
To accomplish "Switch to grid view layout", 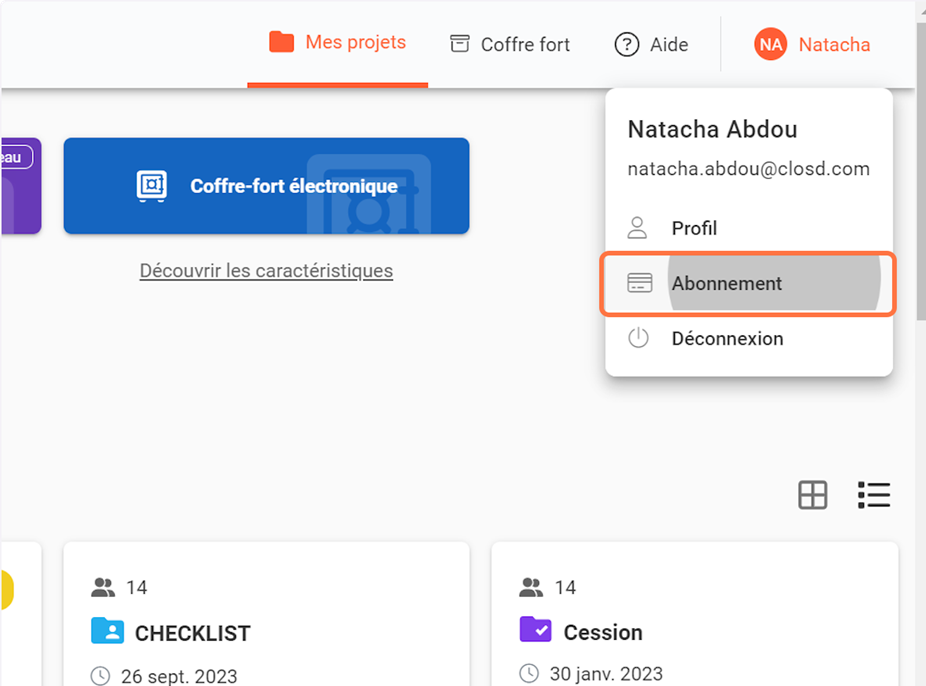I will point(812,495).
